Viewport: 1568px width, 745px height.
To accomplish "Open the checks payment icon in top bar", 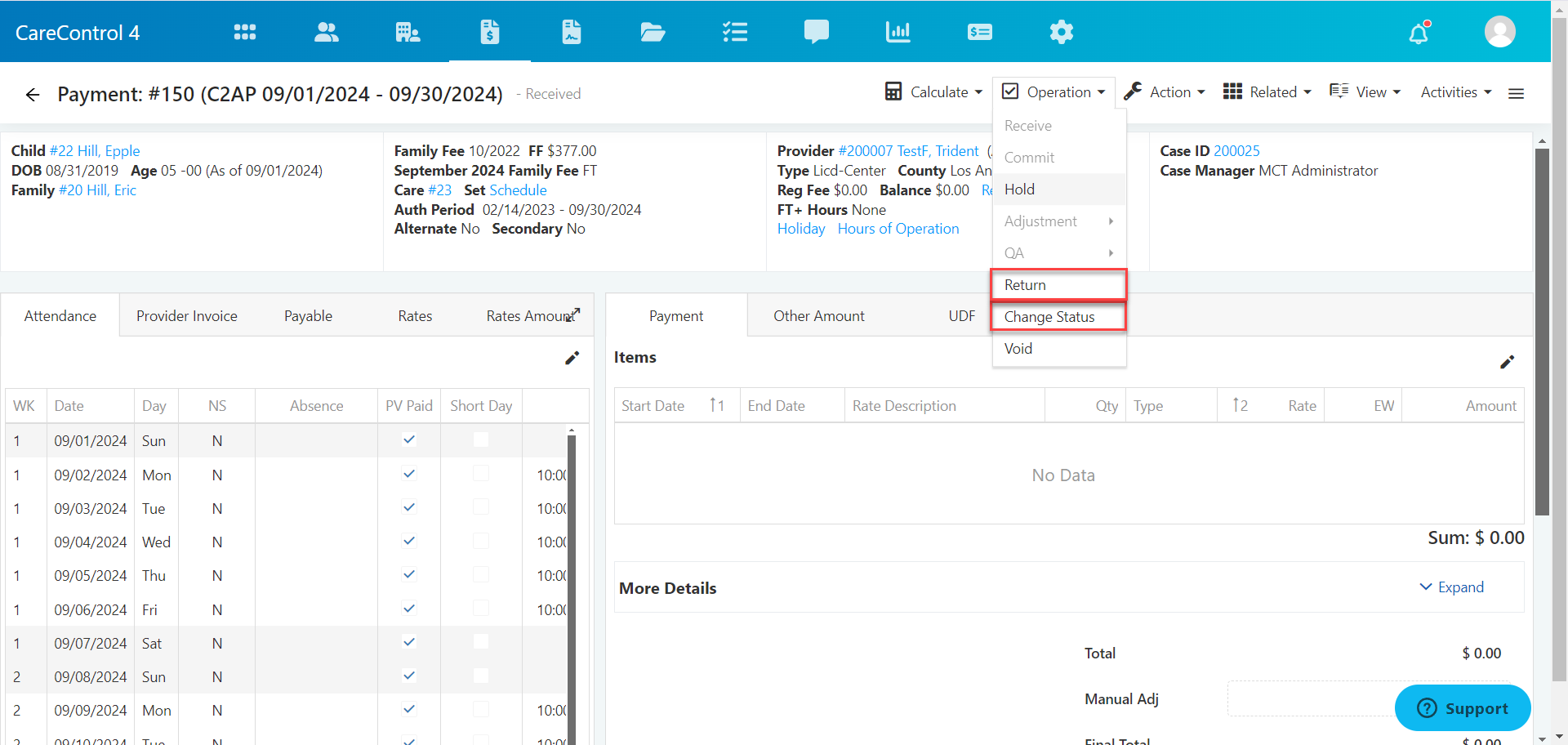I will point(979,31).
